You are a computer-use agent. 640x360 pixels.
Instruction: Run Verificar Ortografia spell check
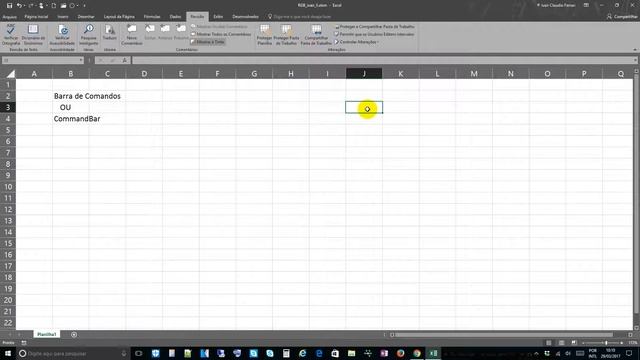[11, 34]
